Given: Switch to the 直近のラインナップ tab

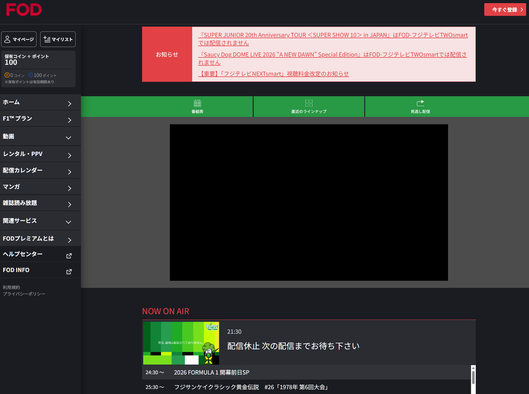Looking at the screenshot, I should [x=309, y=107].
